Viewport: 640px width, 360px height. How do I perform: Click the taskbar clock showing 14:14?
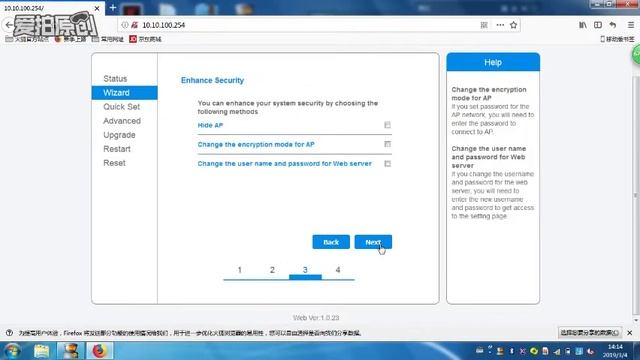point(615,351)
